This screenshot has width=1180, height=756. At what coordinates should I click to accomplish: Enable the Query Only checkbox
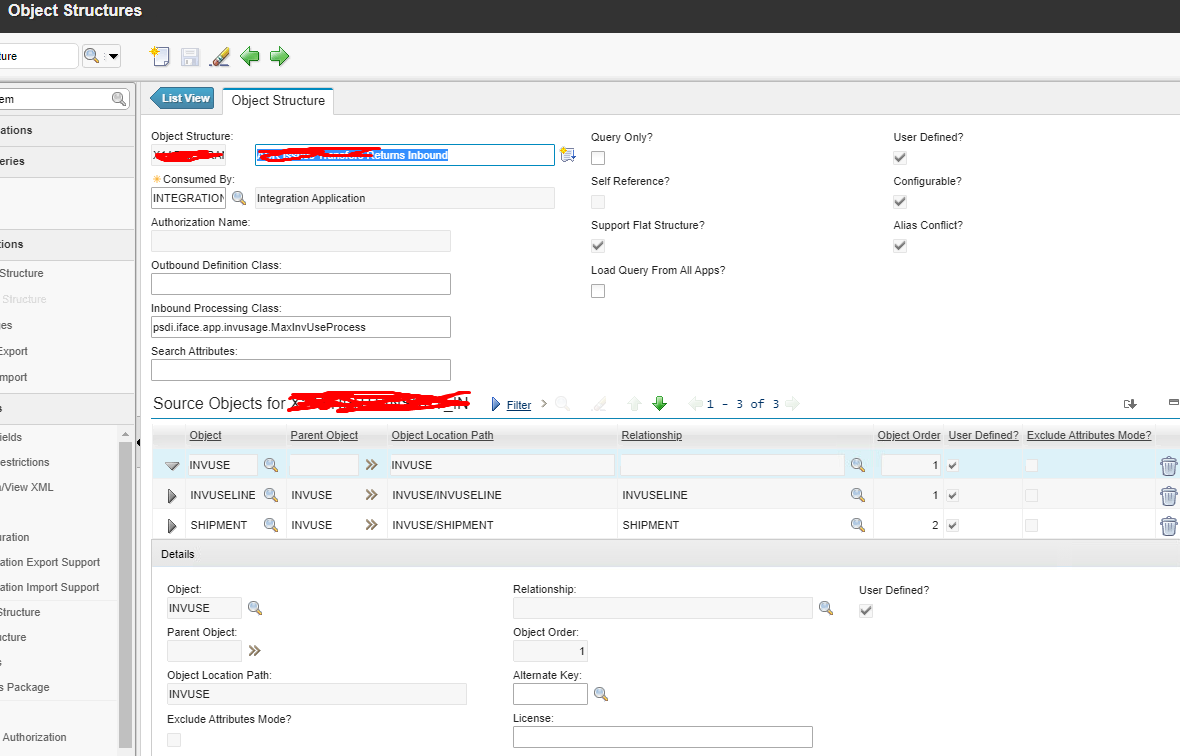[x=597, y=158]
